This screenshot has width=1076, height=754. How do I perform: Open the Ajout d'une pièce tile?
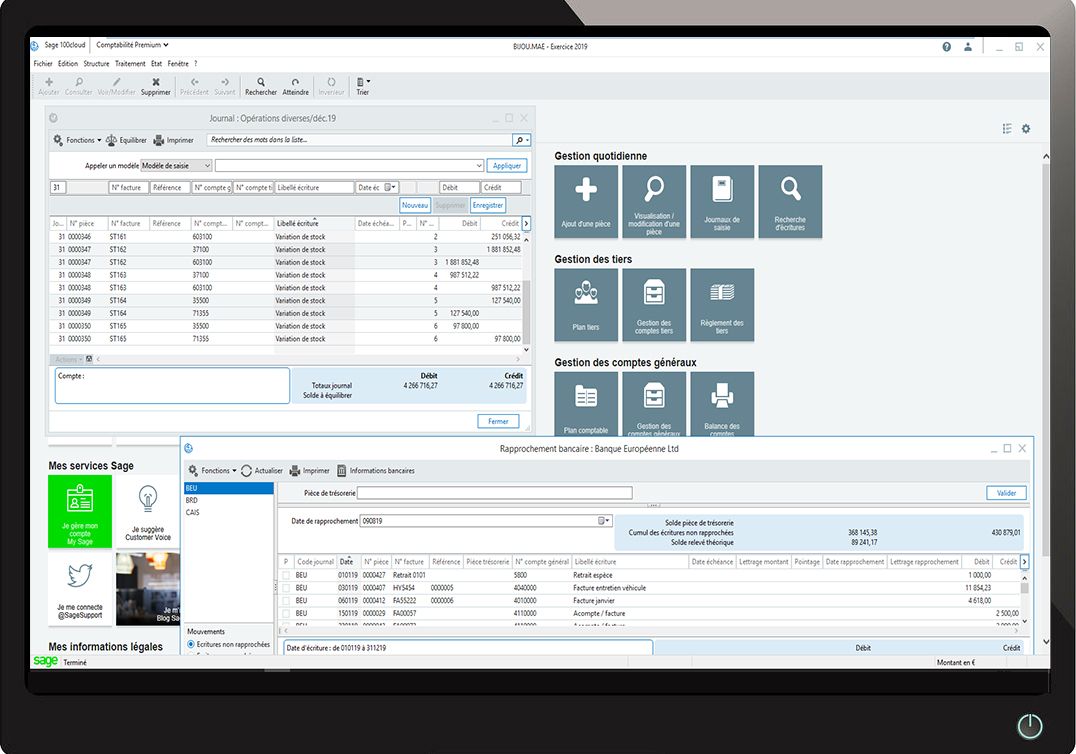coord(585,200)
